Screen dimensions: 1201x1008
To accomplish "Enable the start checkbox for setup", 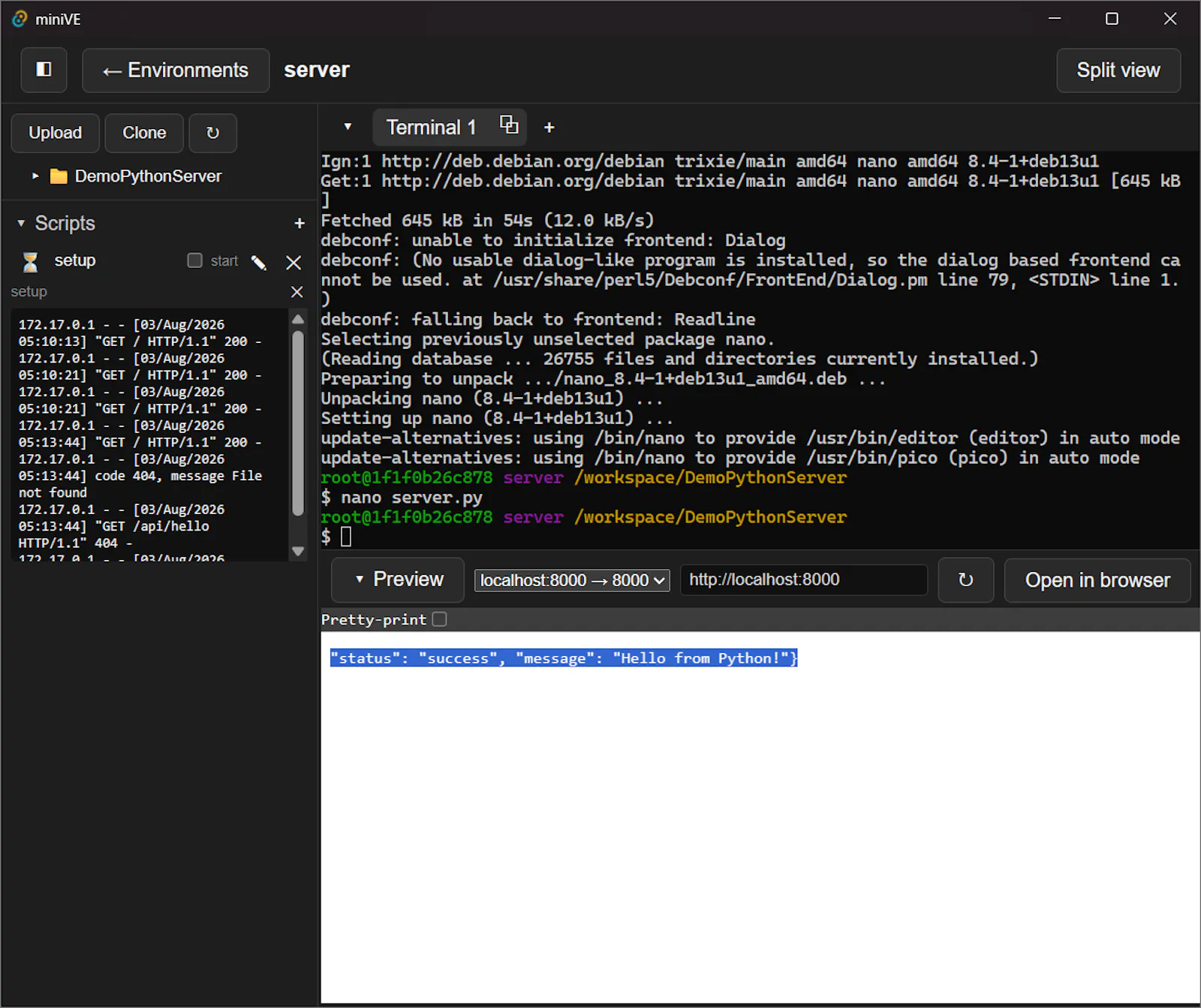I will [195, 260].
